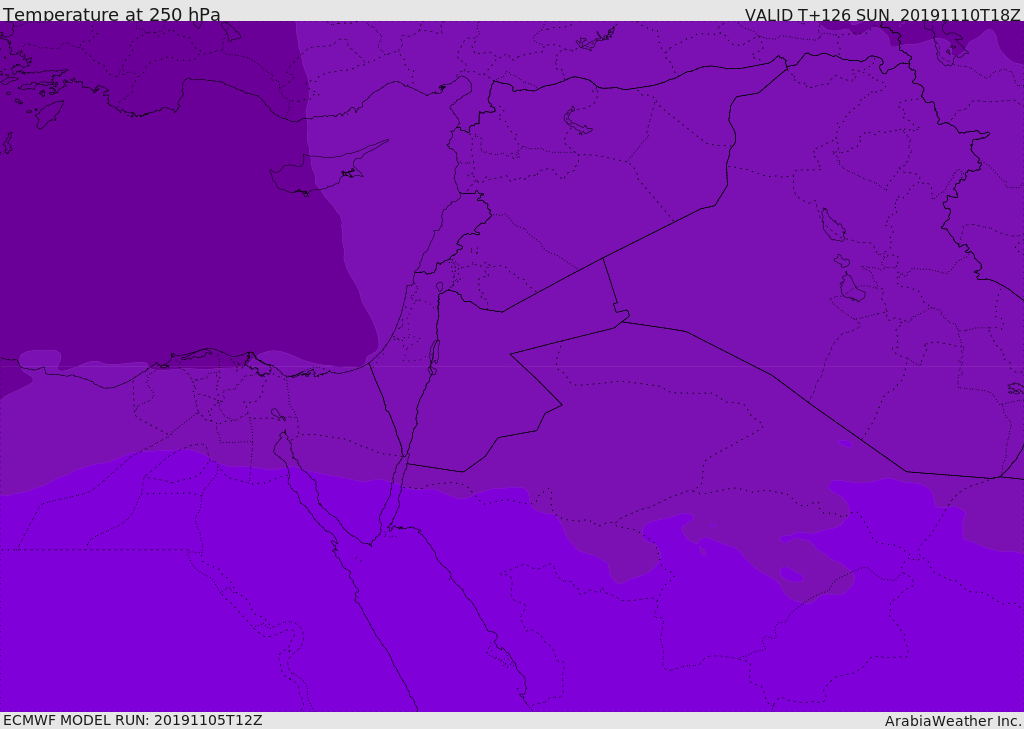
Task: Click the 'Temperature at 250 hPa' title
Action: pyautogui.click(x=112, y=14)
